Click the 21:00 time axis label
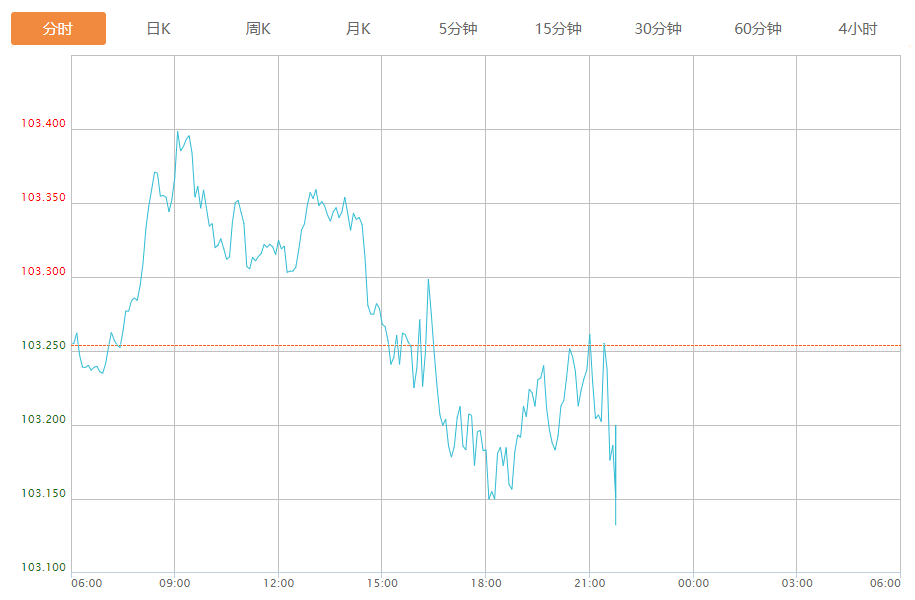This screenshot has width=915, height=600. click(590, 583)
